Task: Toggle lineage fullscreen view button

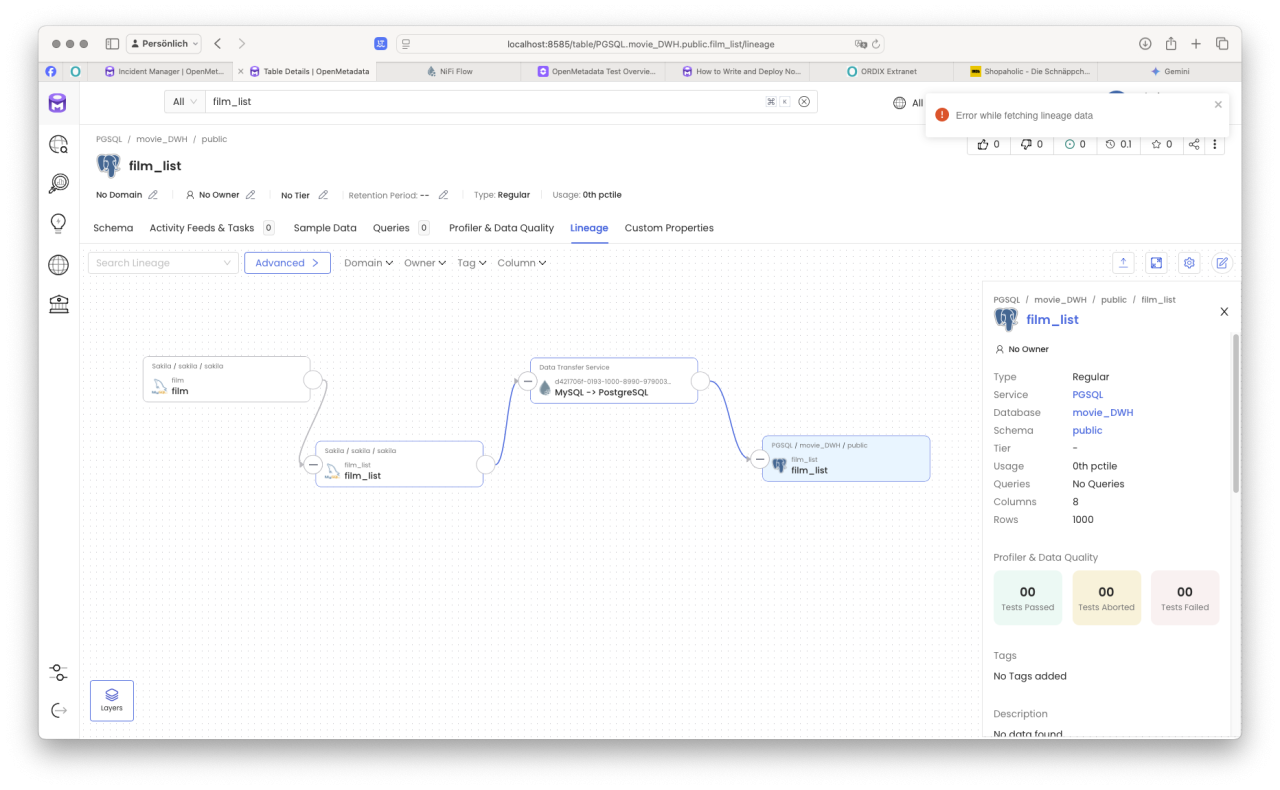Action: pyautogui.click(x=1156, y=263)
